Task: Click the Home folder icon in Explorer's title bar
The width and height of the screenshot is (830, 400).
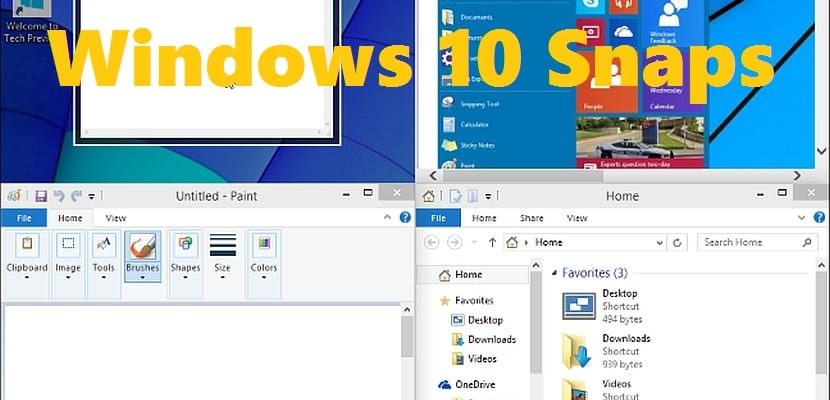Action: coord(429,196)
